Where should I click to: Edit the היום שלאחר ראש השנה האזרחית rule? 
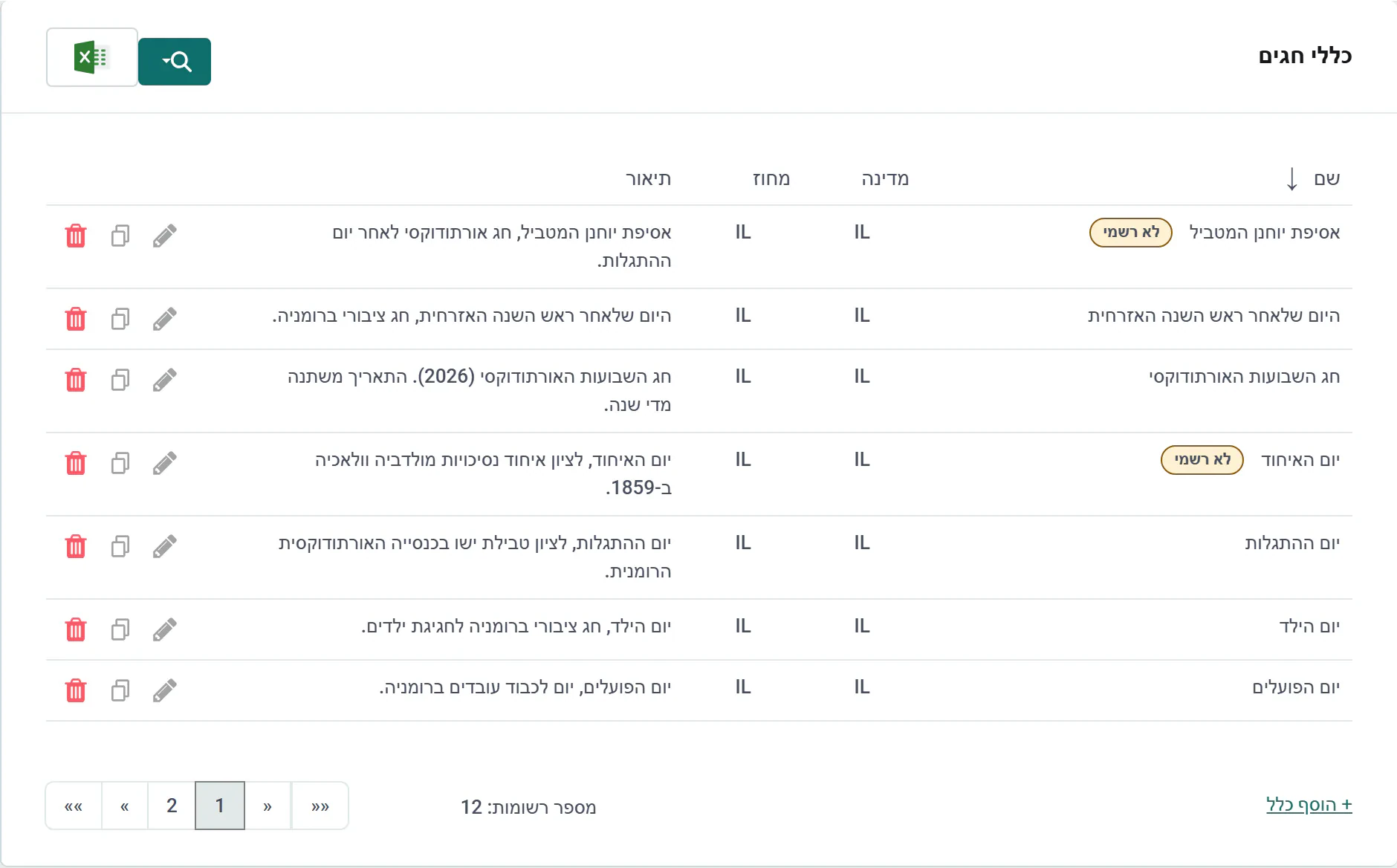(x=165, y=319)
